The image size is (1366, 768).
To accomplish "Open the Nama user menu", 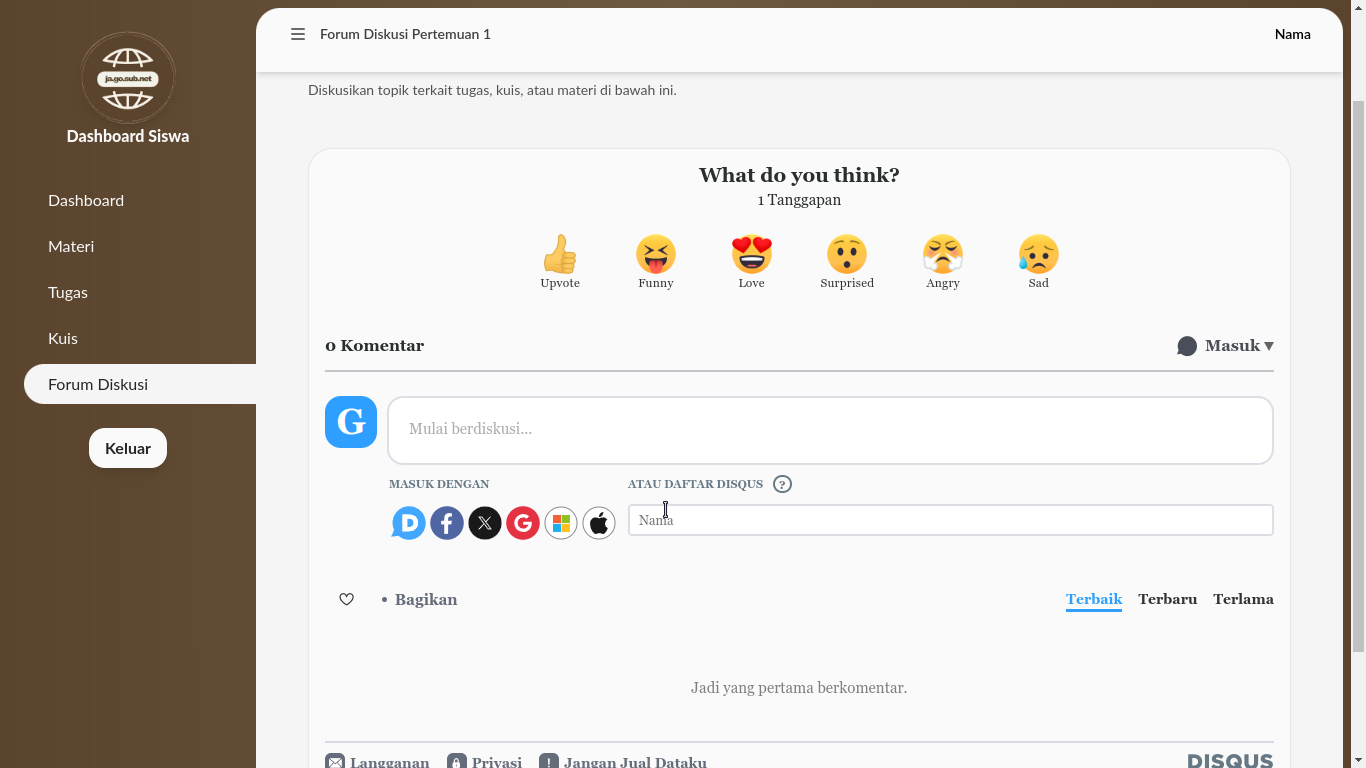I will [x=1292, y=34].
